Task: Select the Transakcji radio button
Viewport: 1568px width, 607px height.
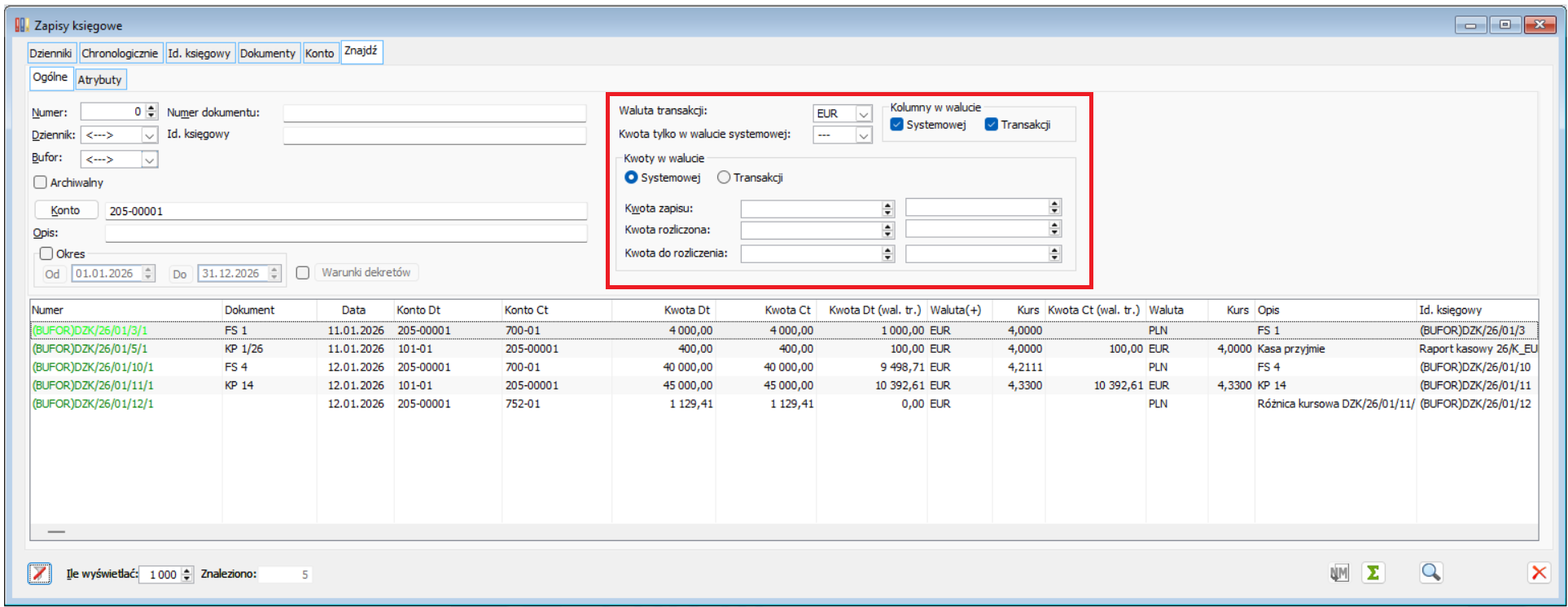Action: pyautogui.click(x=723, y=178)
